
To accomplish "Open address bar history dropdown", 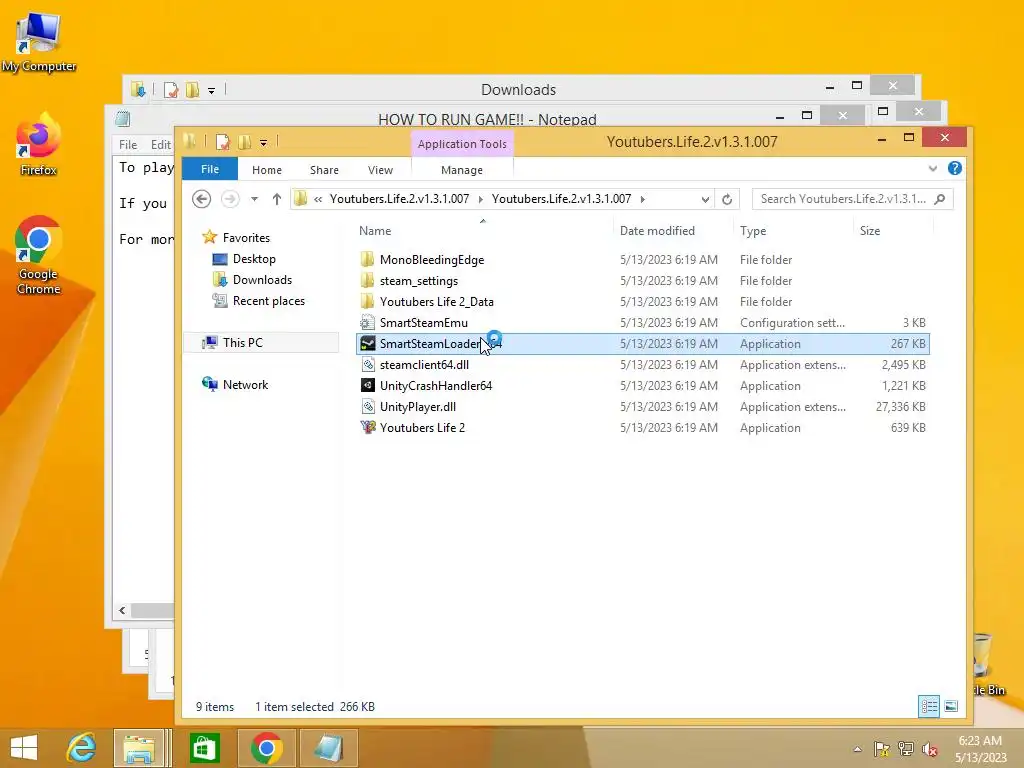I will [x=705, y=199].
